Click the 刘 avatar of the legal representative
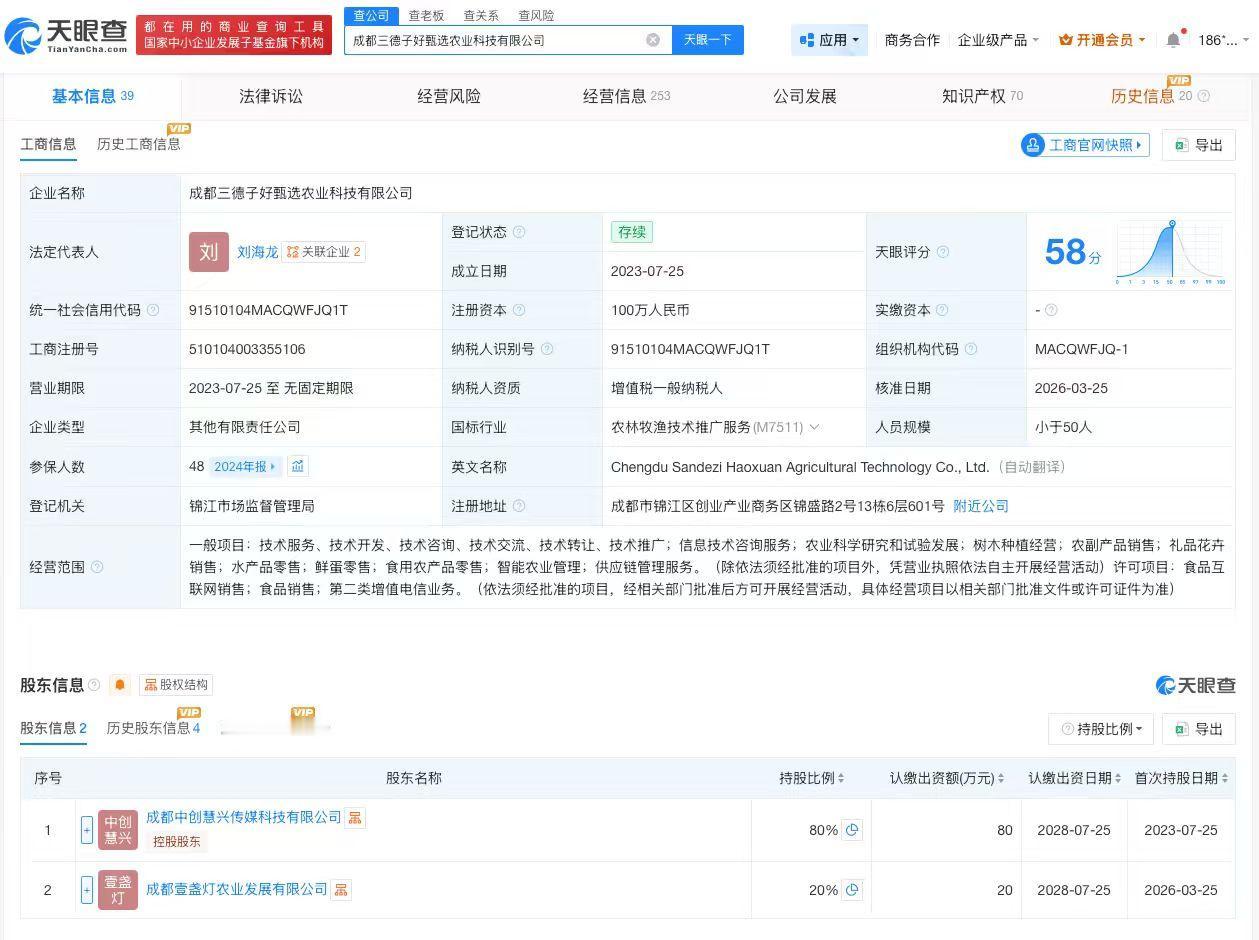 (209, 252)
